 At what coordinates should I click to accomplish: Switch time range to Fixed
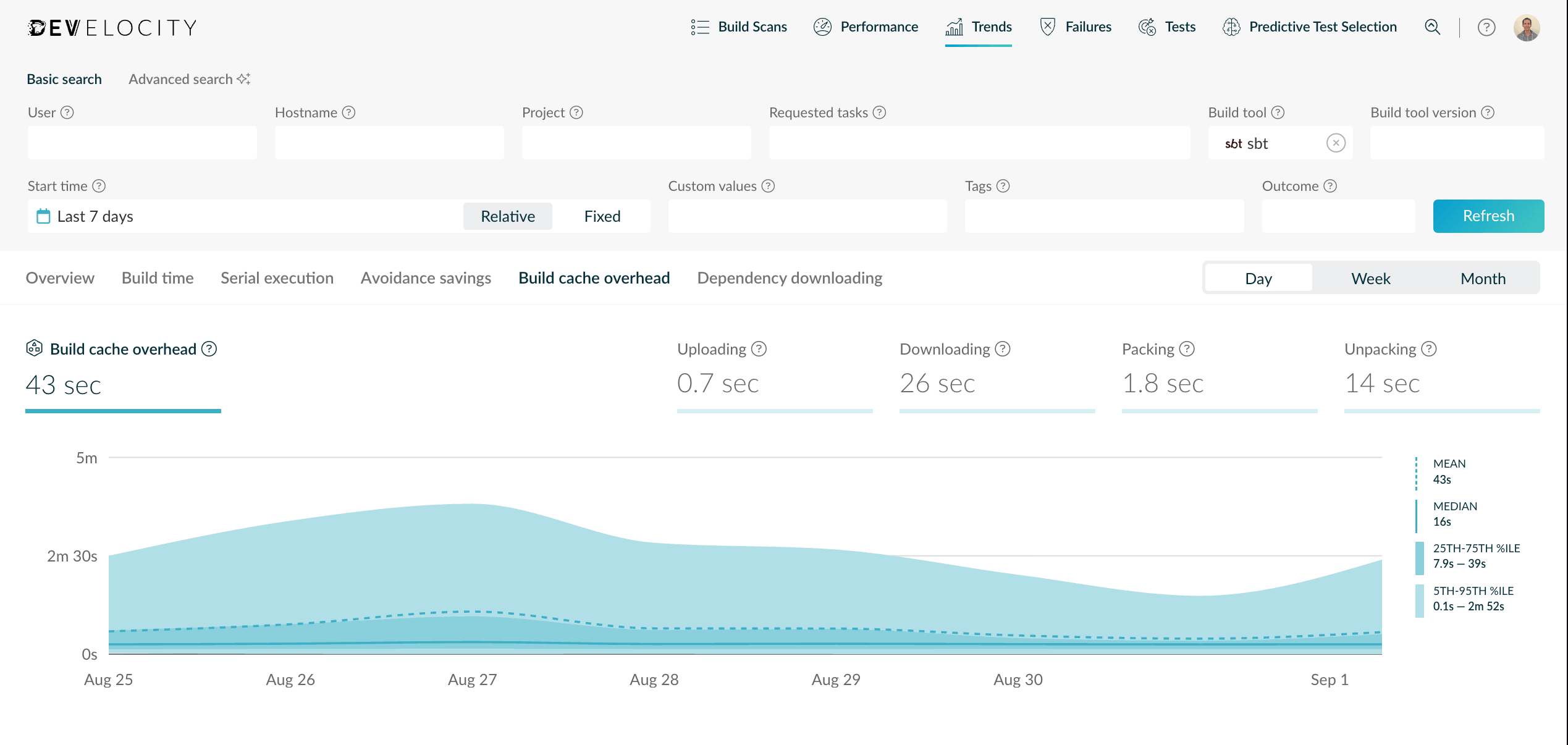point(602,216)
